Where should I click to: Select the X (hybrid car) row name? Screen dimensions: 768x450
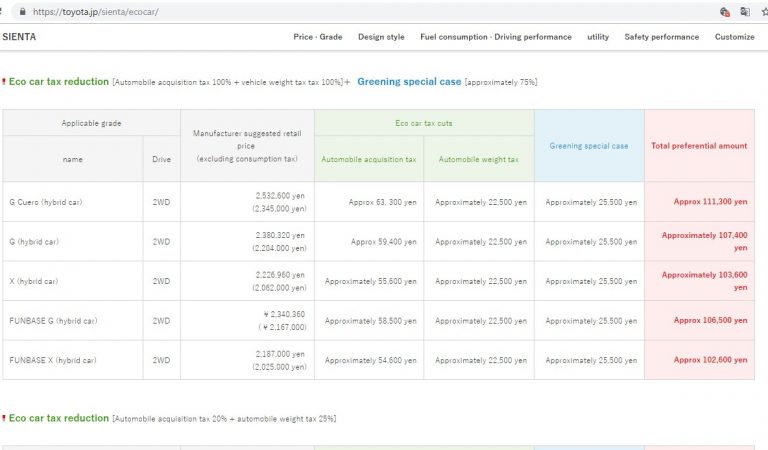[33, 281]
